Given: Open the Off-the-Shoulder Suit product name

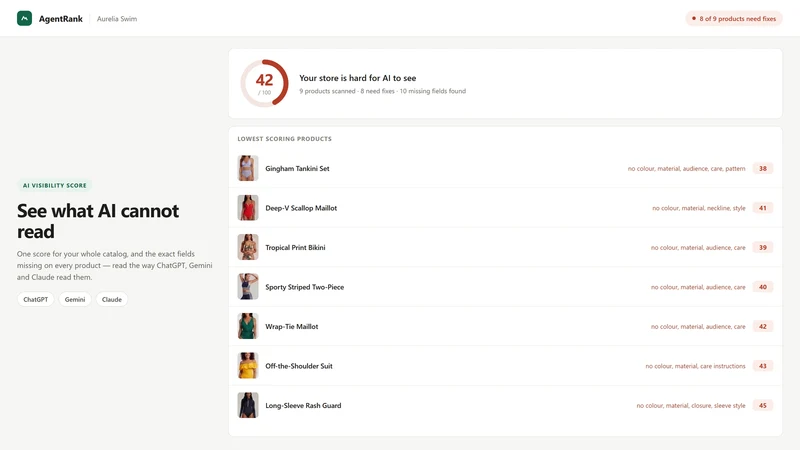Looking at the screenshot, I should point(299,366).
